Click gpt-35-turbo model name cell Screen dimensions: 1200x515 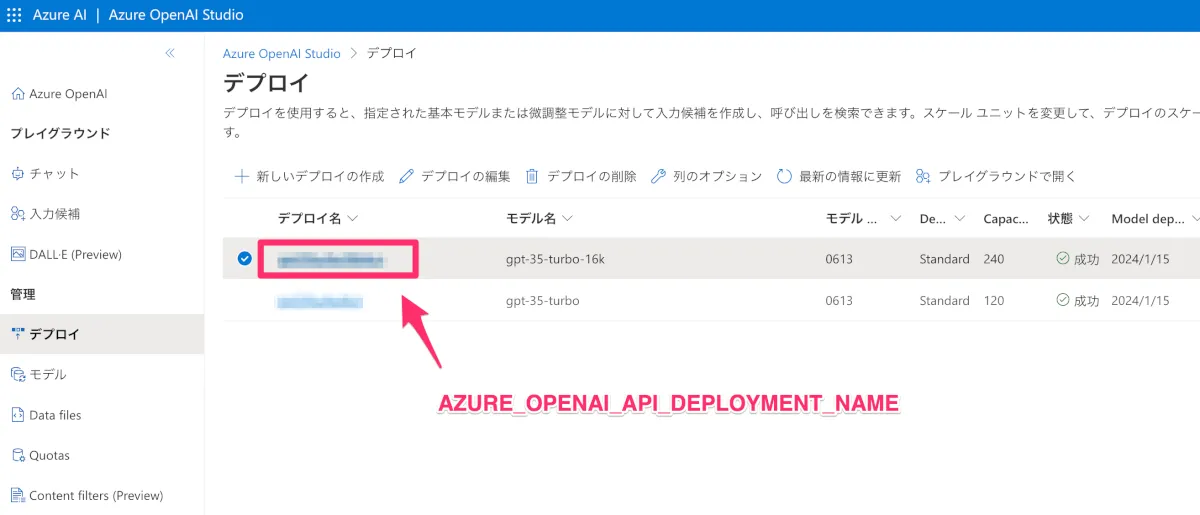pyautogui.click(x=543, y=300)
